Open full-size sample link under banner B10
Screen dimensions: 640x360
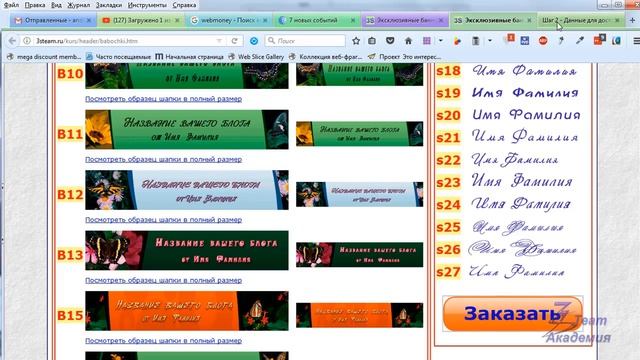(x=163, y=99)
